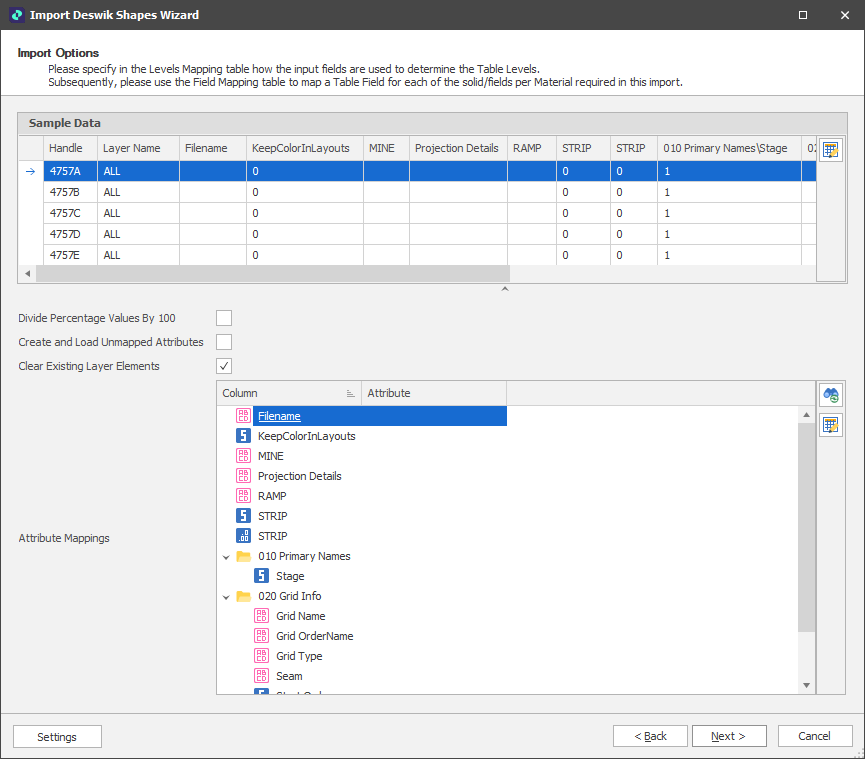This screenshot has height=759, width=867.
Task: Collapse the 020 Grid Info group
Action: coord(227,596)
